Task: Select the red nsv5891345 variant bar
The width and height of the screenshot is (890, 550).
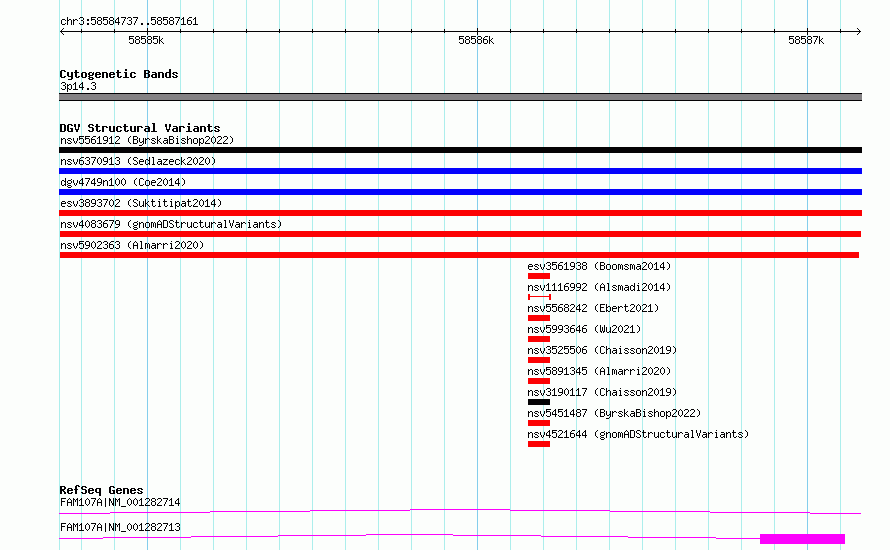Action: click(x=539, y=381)
